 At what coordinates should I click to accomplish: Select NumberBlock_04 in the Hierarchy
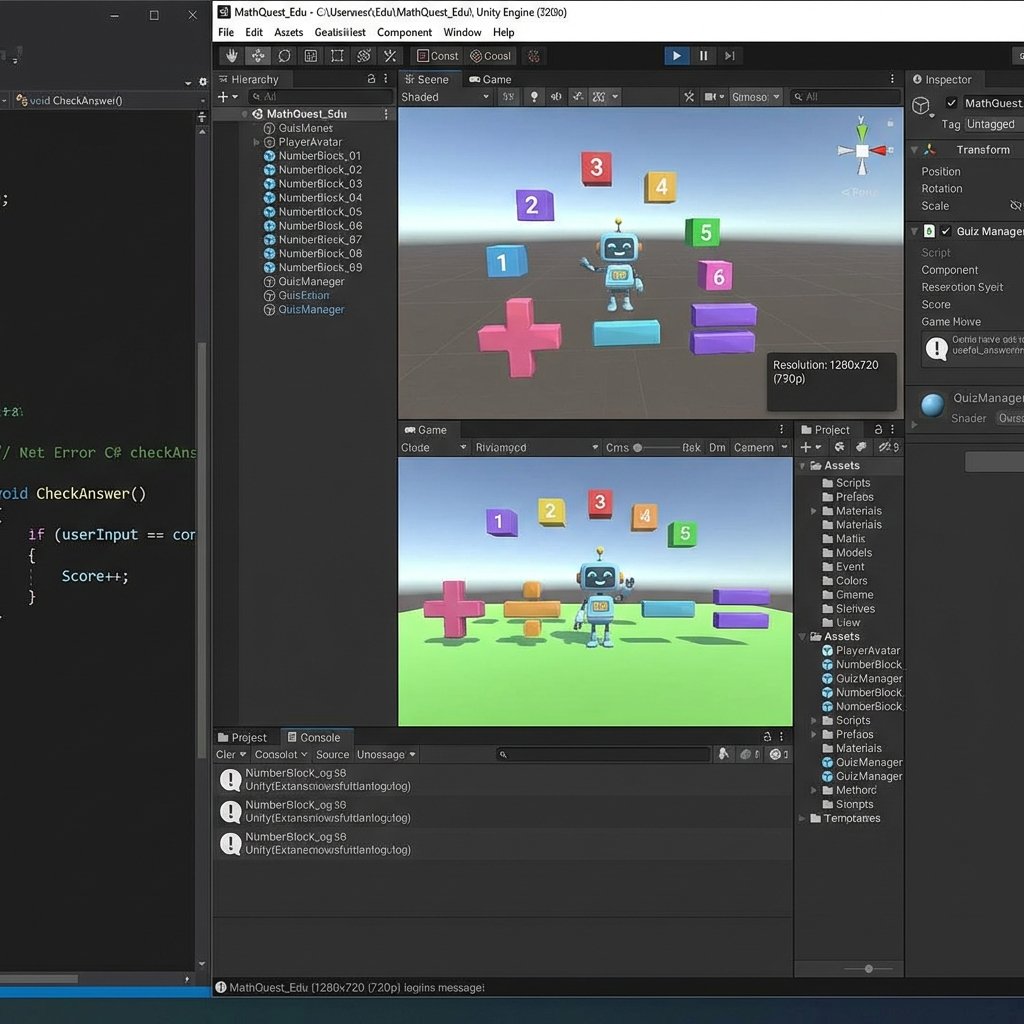(x=320, y=198)
